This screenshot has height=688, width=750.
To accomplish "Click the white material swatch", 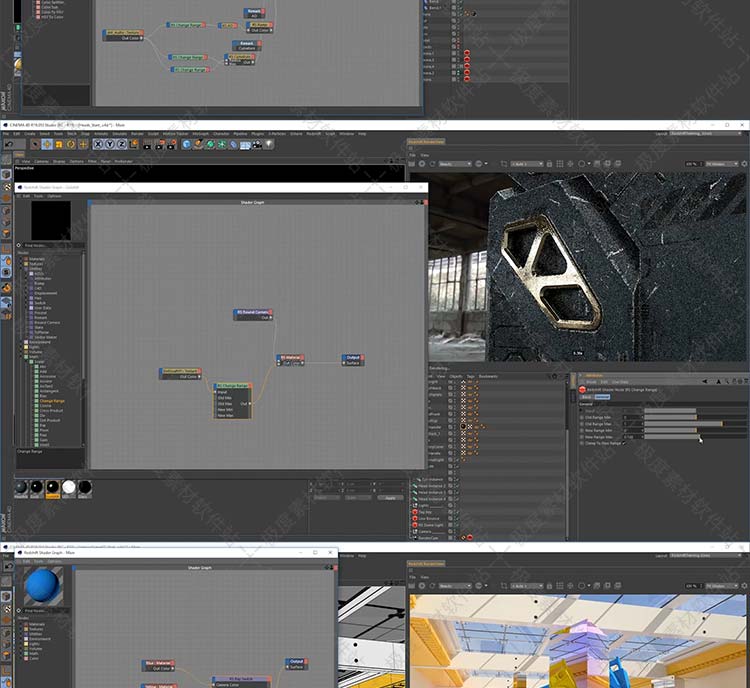I will point(69,487).
